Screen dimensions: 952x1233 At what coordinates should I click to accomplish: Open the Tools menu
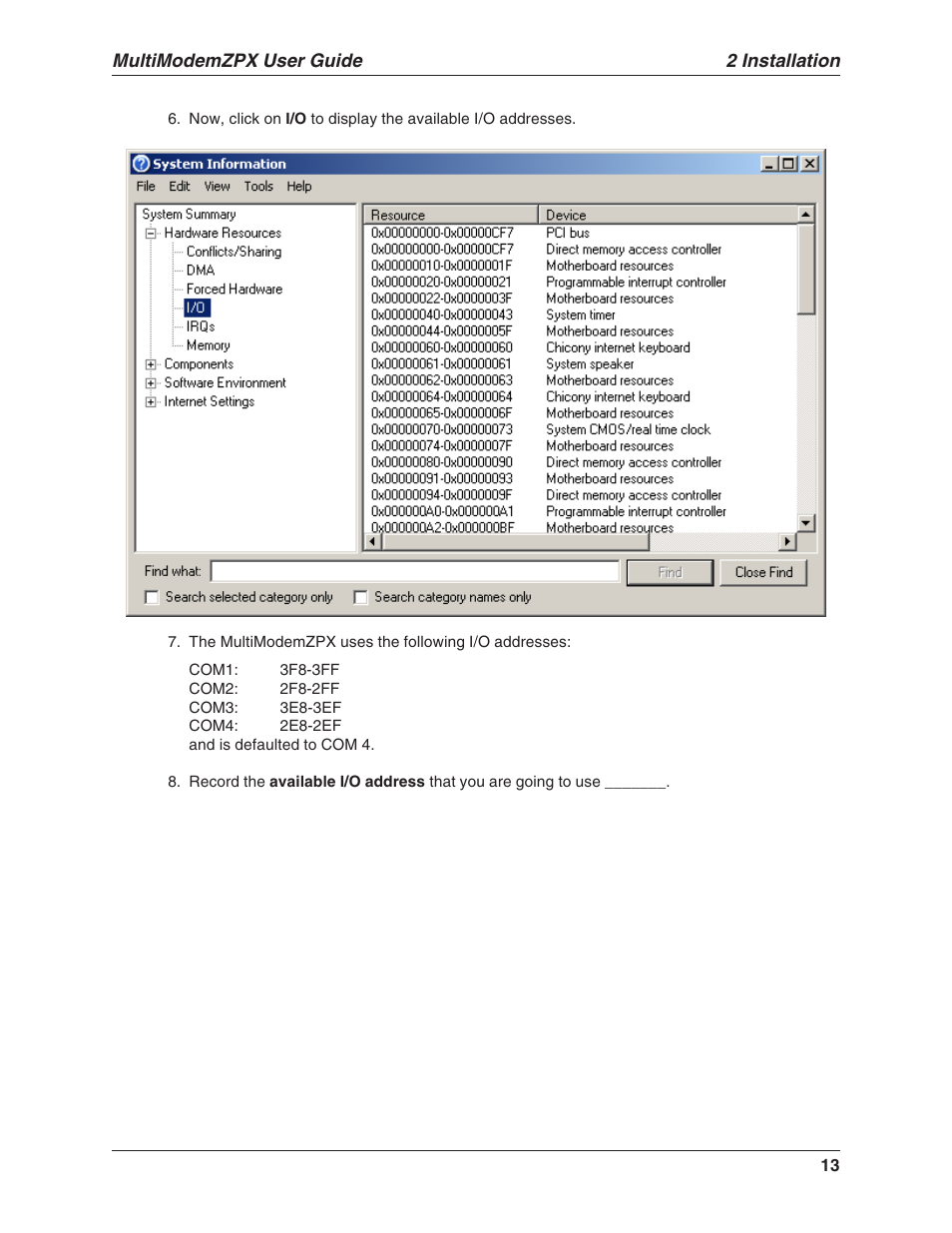(258, 187)
